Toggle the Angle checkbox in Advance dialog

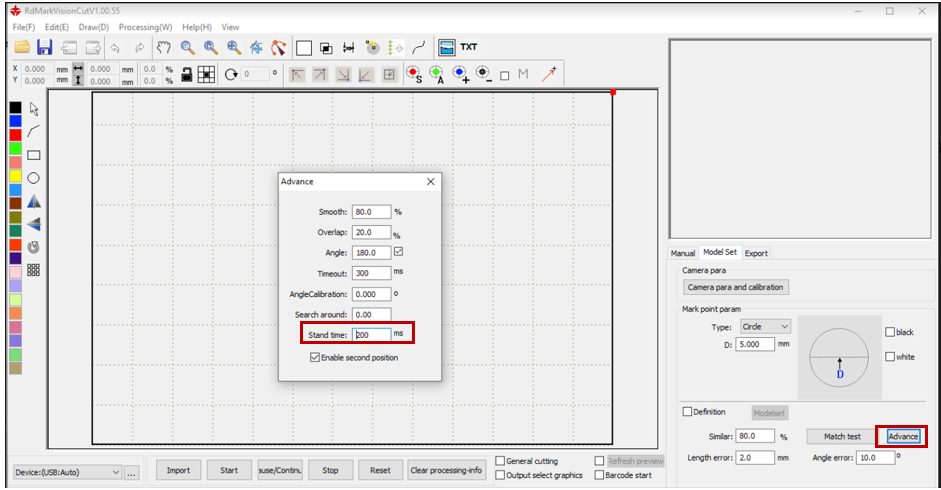pyautogui.click(x=398, y=252)
